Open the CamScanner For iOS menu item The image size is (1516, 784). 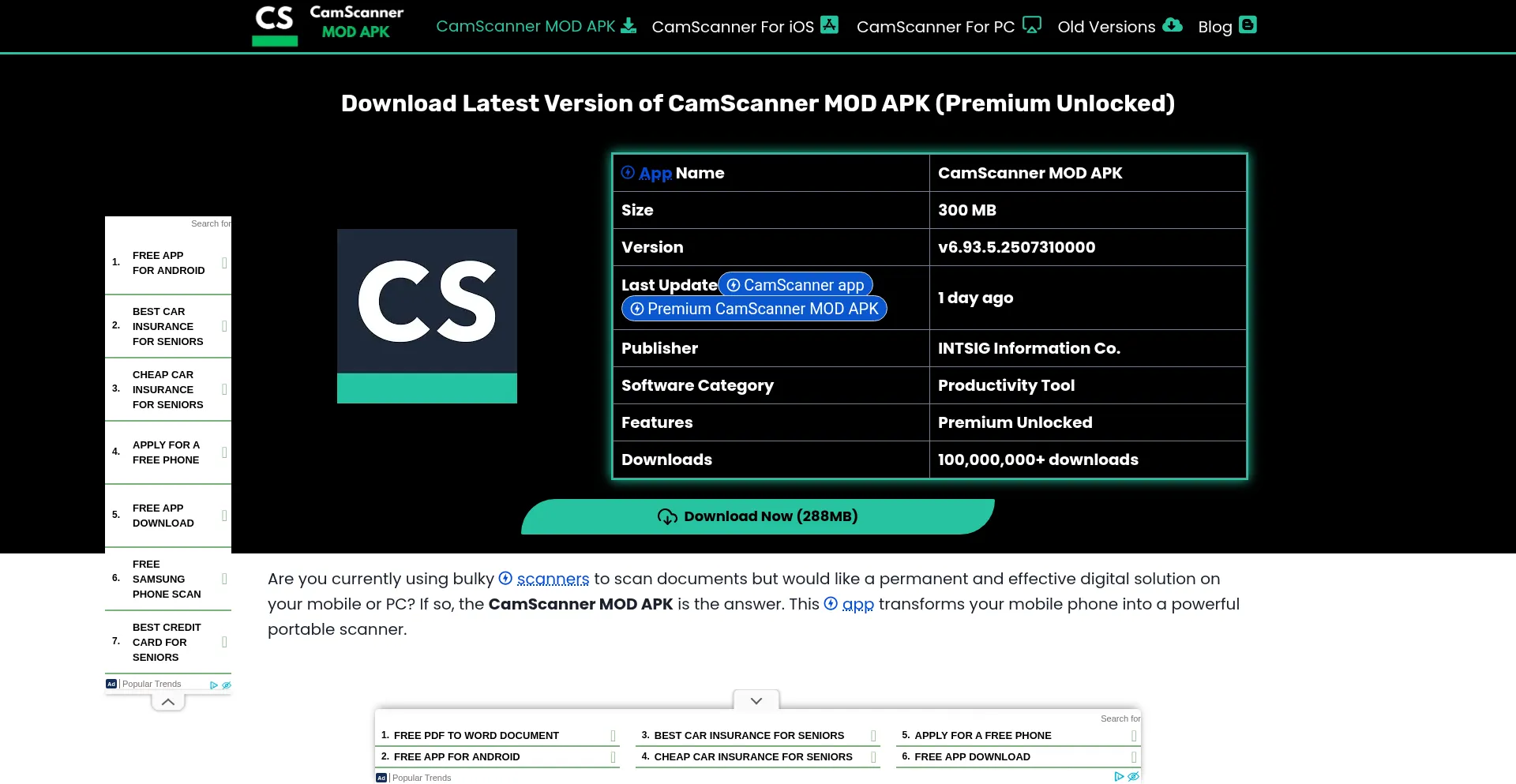tap(745, 26)
